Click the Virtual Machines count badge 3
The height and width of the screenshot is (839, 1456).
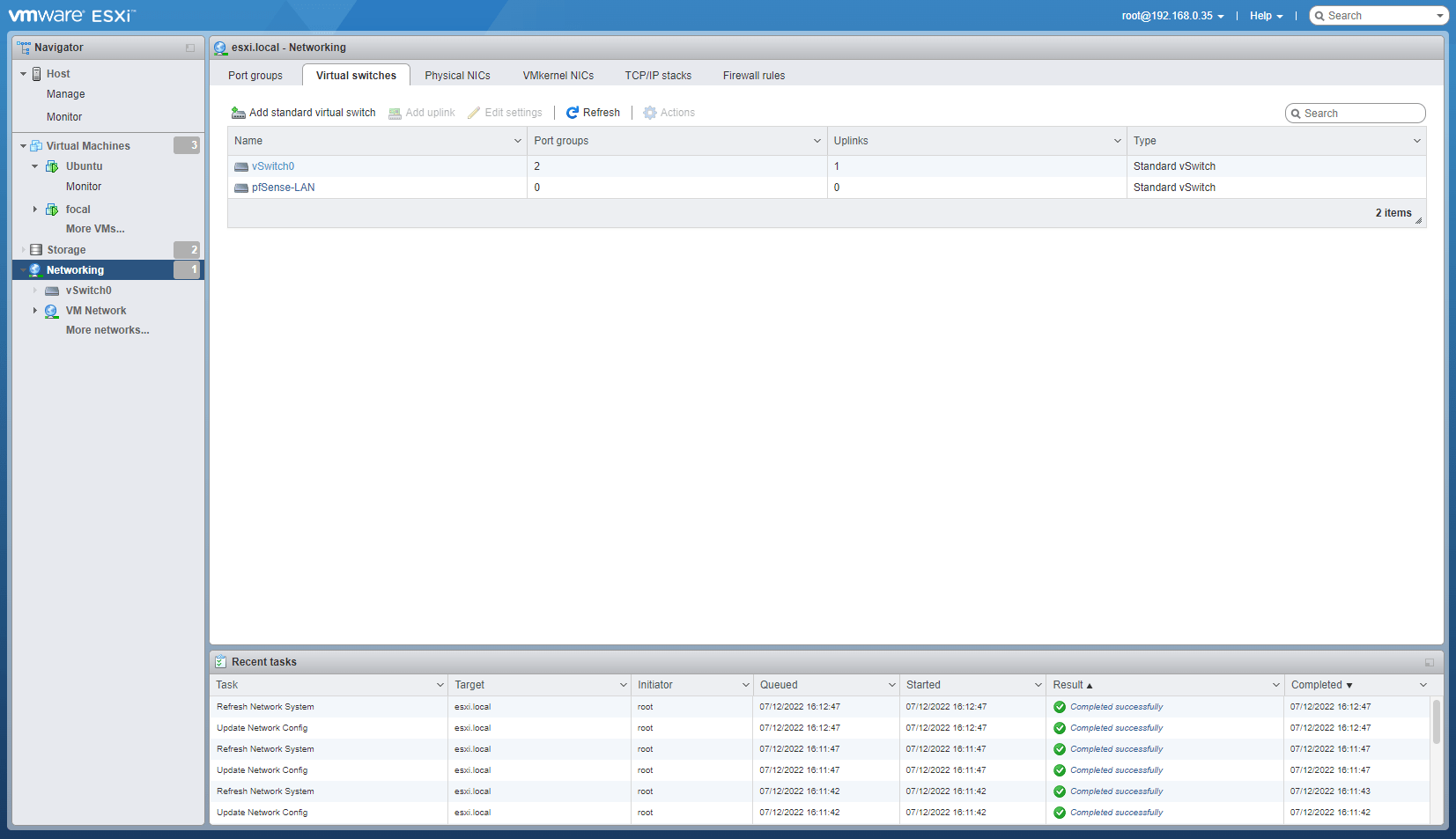[187, 145]
